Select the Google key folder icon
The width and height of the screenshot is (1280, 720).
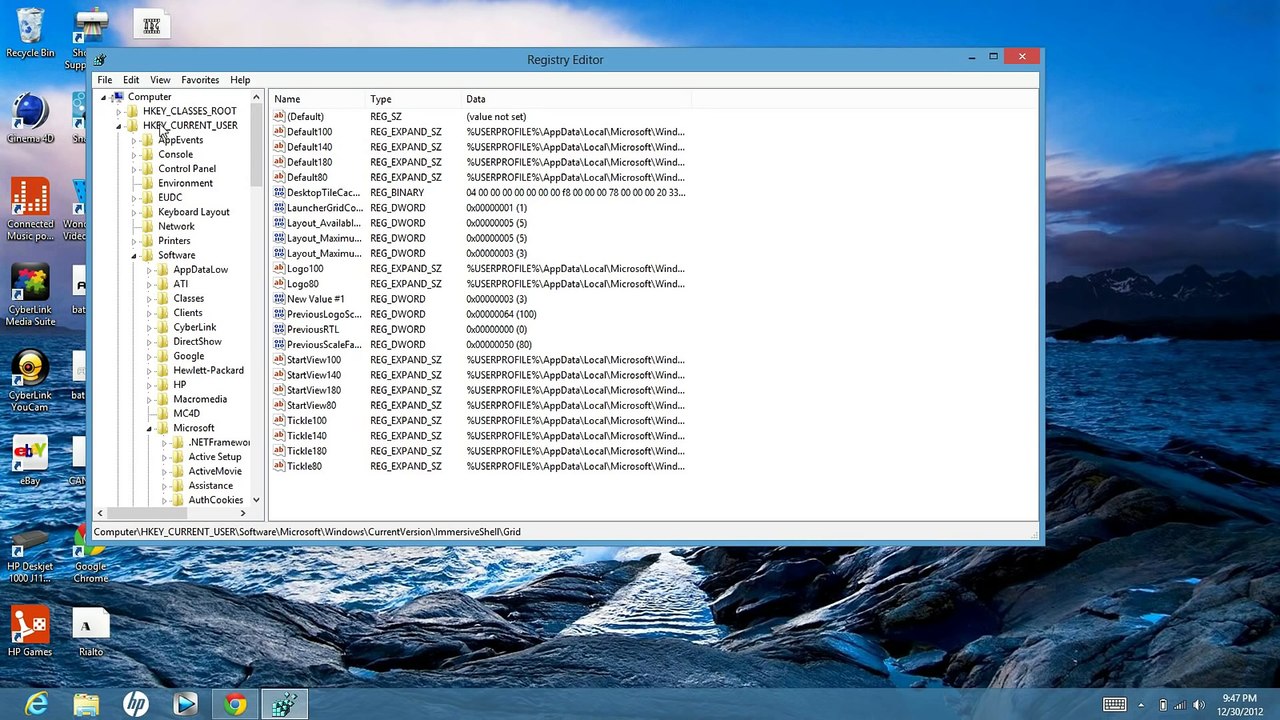coord(163,356)
